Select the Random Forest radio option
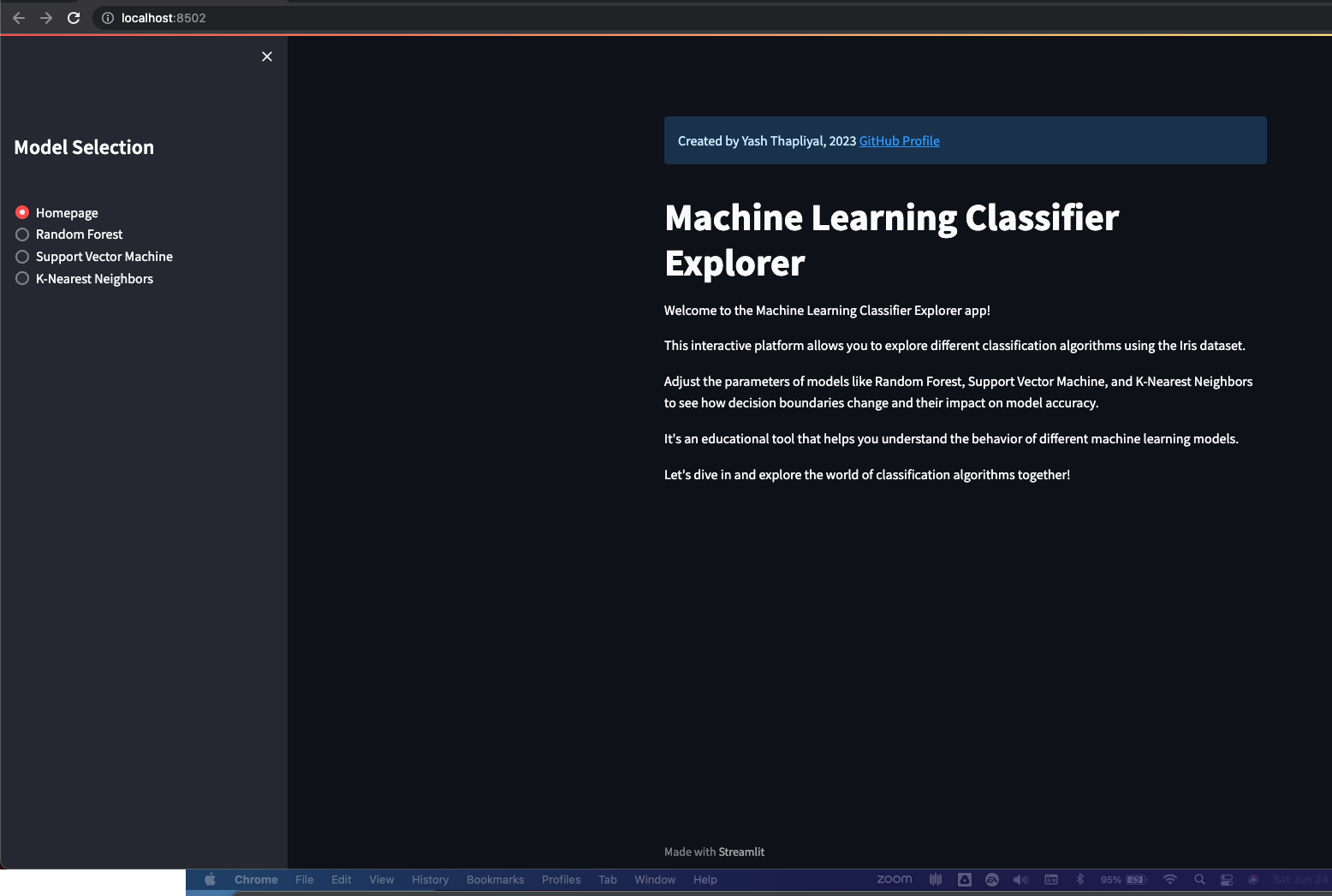 click(69, 234)
